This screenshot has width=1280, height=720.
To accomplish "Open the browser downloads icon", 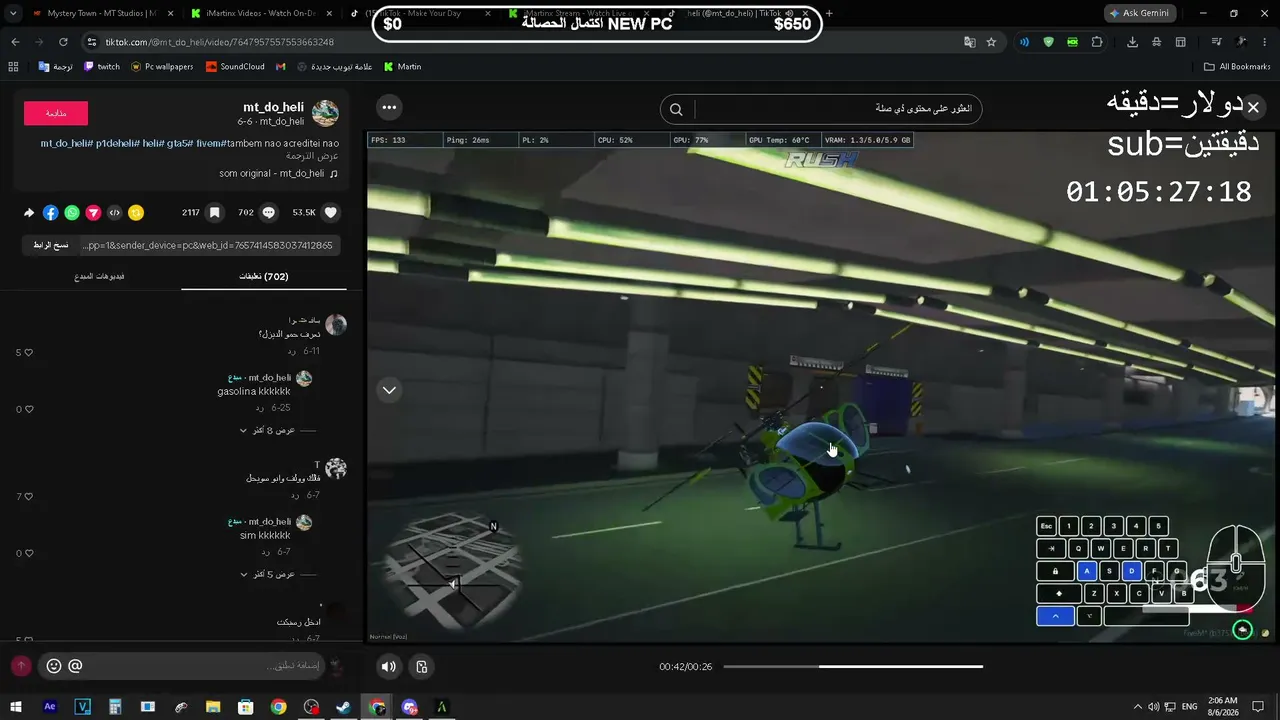I will click(x=1132, y=42).
